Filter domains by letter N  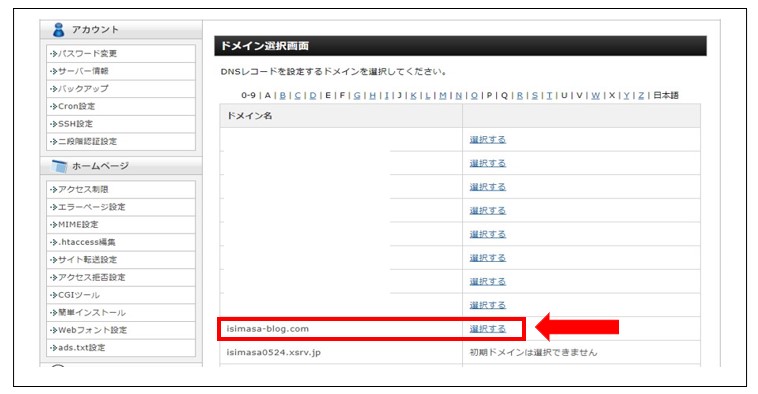click(x=458, y=95)
